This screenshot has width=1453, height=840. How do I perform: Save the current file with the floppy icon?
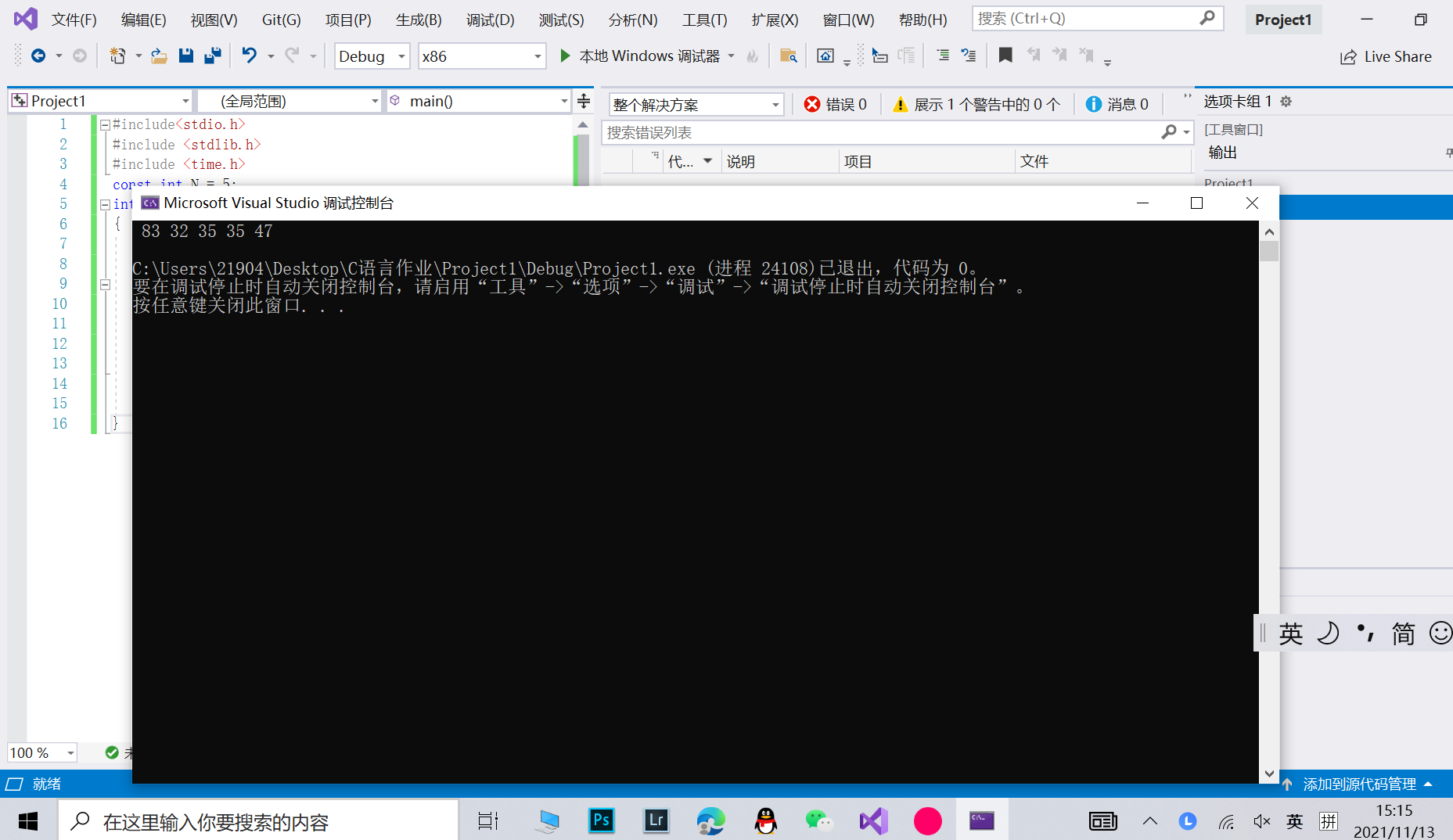[185, 56]
